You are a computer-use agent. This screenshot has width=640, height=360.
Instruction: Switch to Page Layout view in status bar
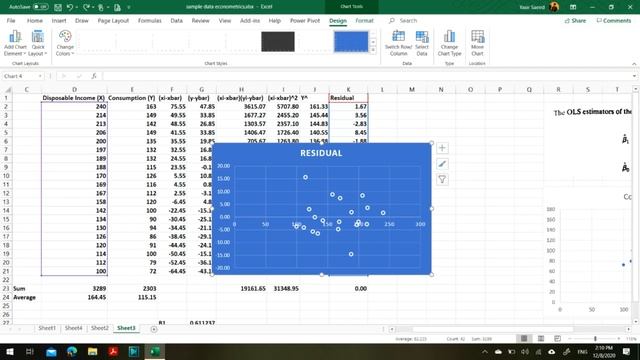point(541,338)
